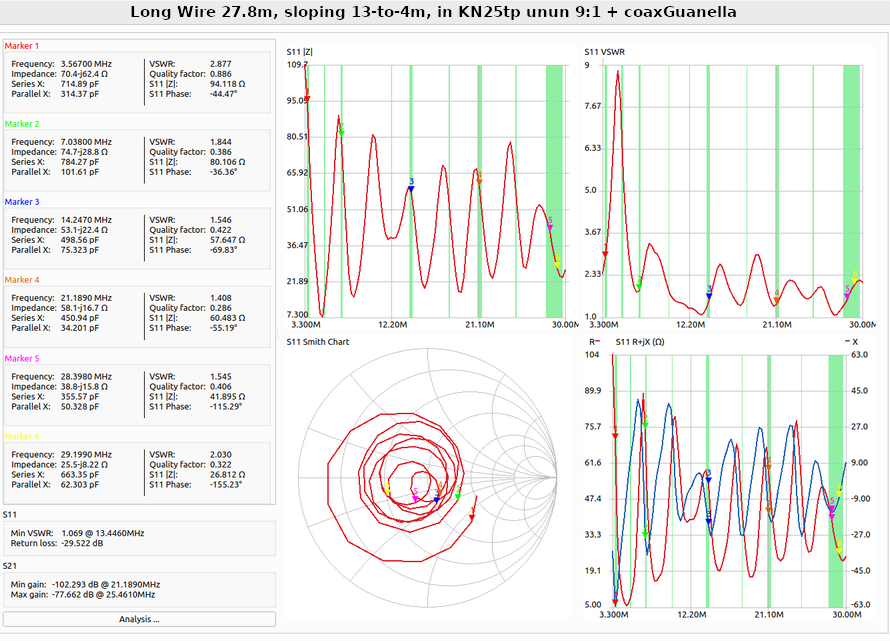This screenshot has height=641, width=890.
Task: Select green marker 2 on the S11 |Z| chart
Action: tap(342, 133)
